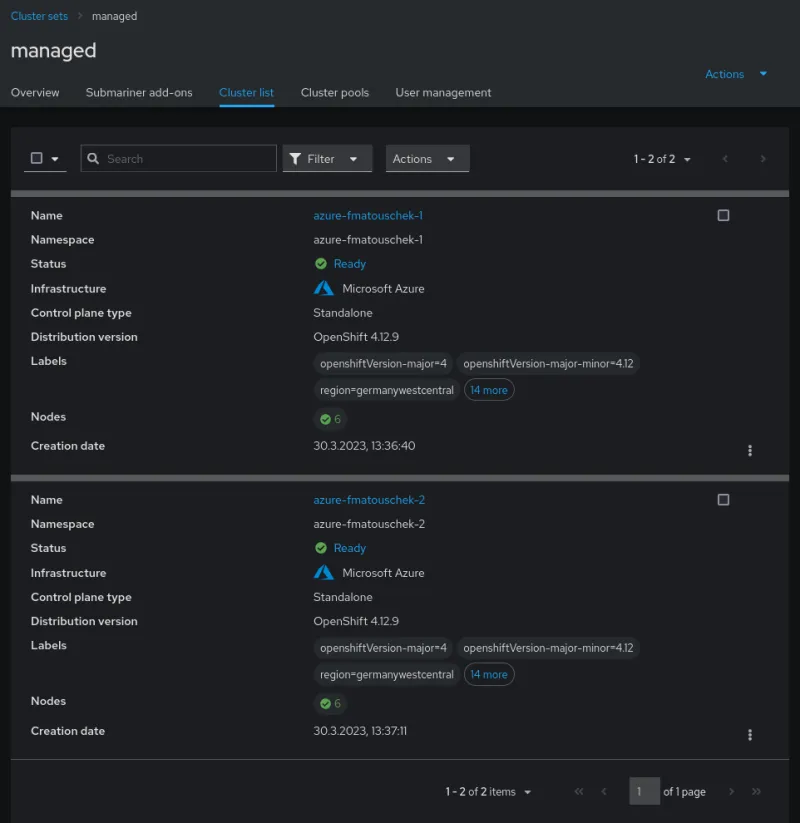Click the search magnifier icon

tap(94, 159)
